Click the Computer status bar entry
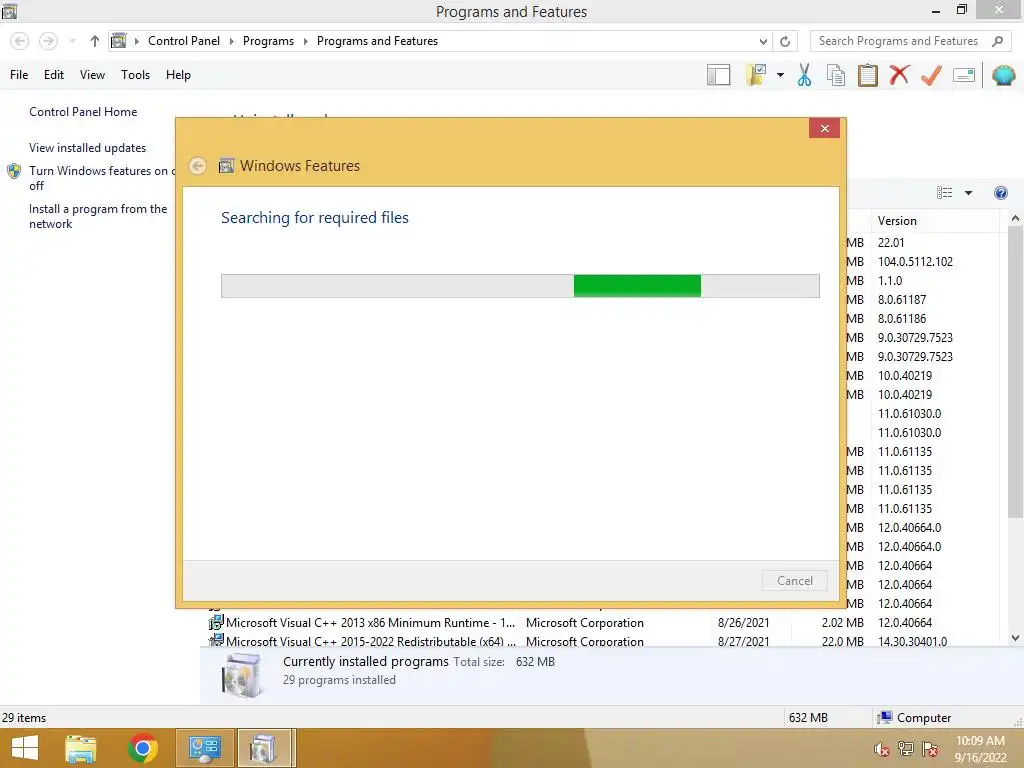The height and width of the screenshot is (768, 1024). pyautogui.click(x=914, y=717)
